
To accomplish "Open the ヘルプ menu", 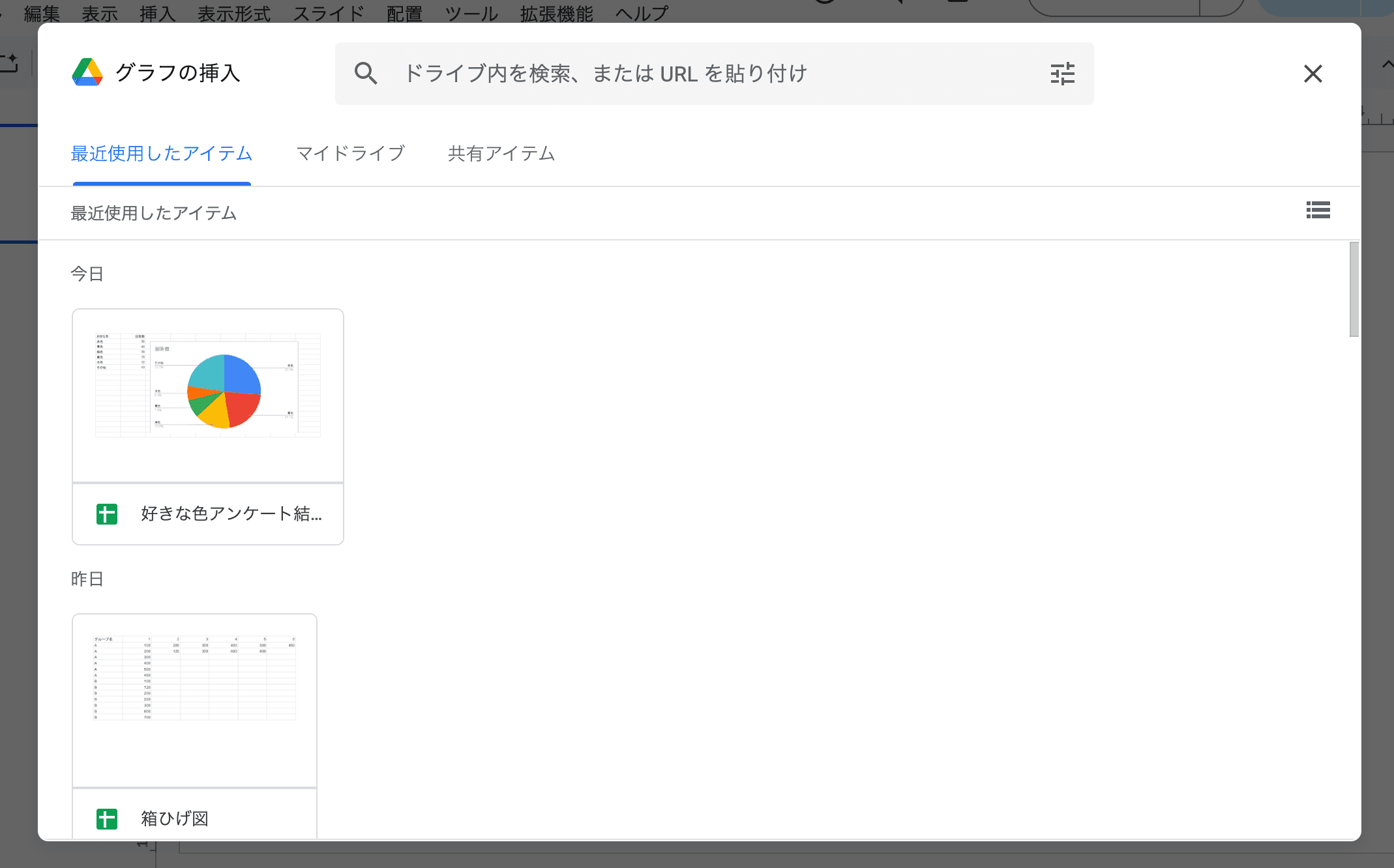I will pos(641,13).
